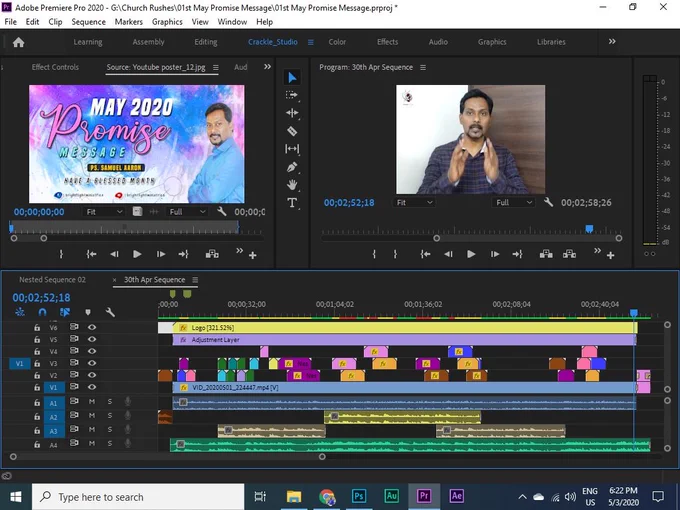The height and width of the screenshot is (510, 680).
Task: Open timeline display settings wrench
Action: pyautogui.click(x=110, y=312)
